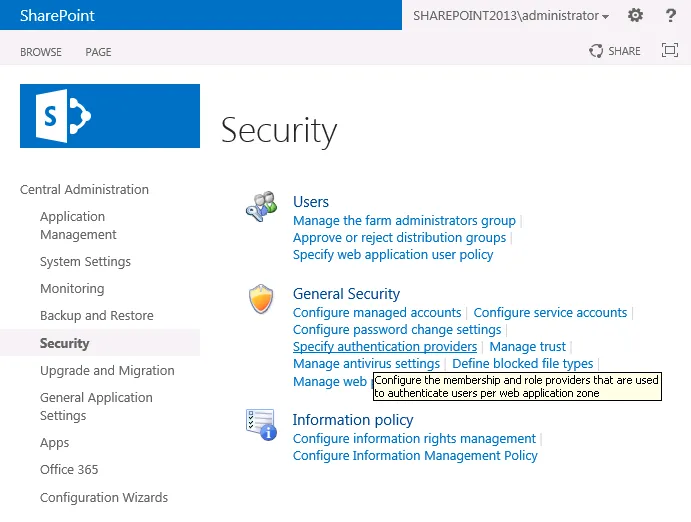Click the General Security heading
This screenshot has width=691, height=522.
346,294
